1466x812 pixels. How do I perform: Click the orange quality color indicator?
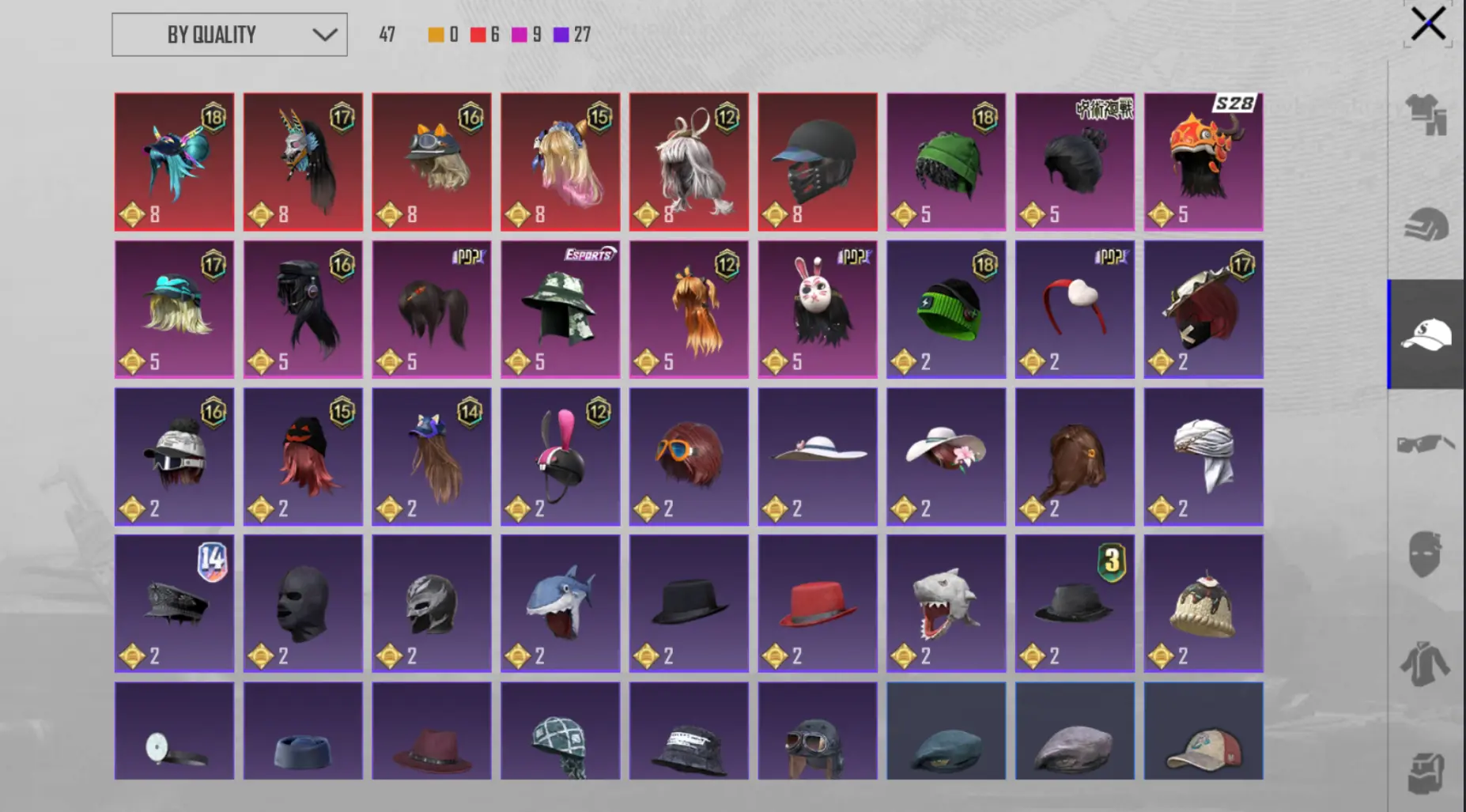tap(436, 35)
